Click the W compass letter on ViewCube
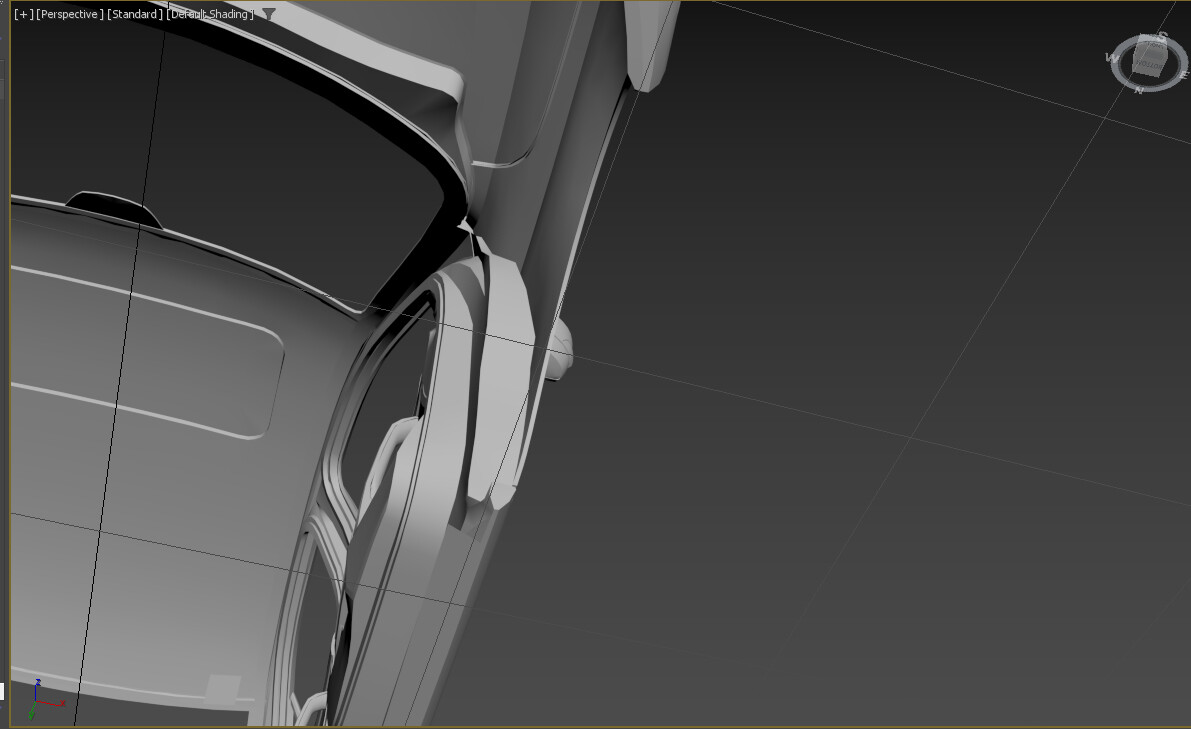The width and height of the screenshot is (1191, 729). 1112,58
